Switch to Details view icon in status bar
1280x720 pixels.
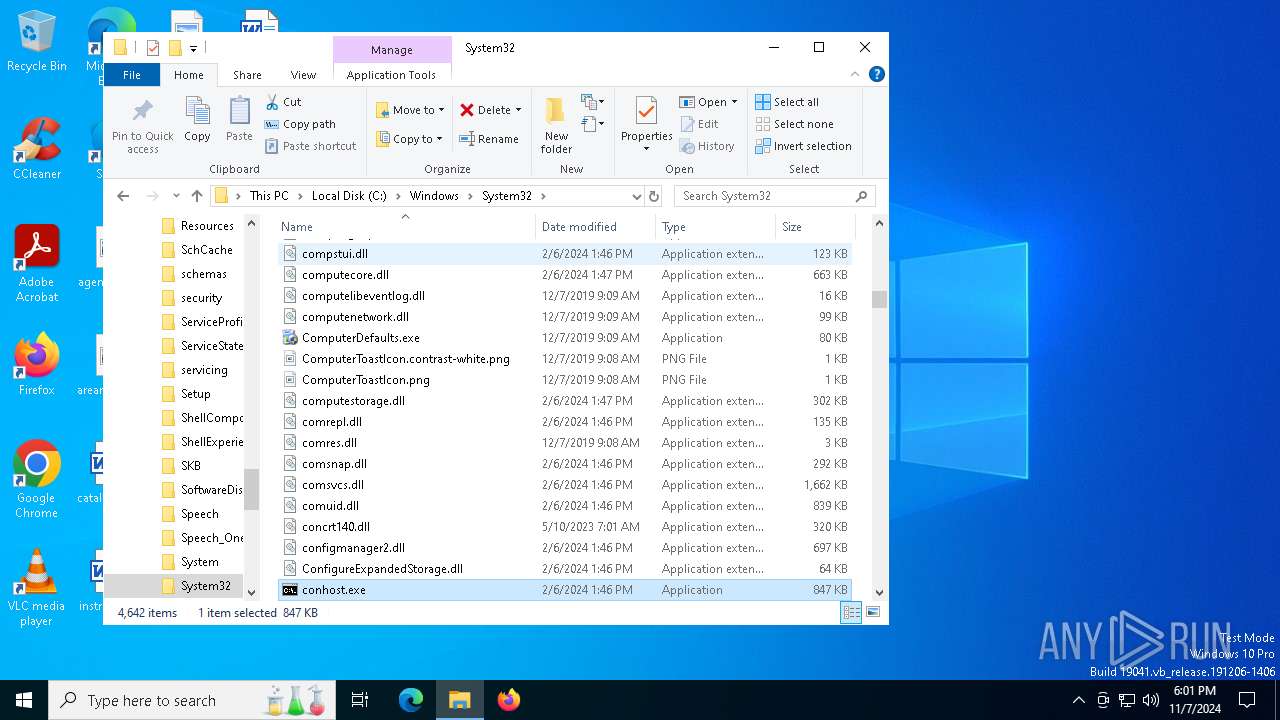tap(851, 613)
